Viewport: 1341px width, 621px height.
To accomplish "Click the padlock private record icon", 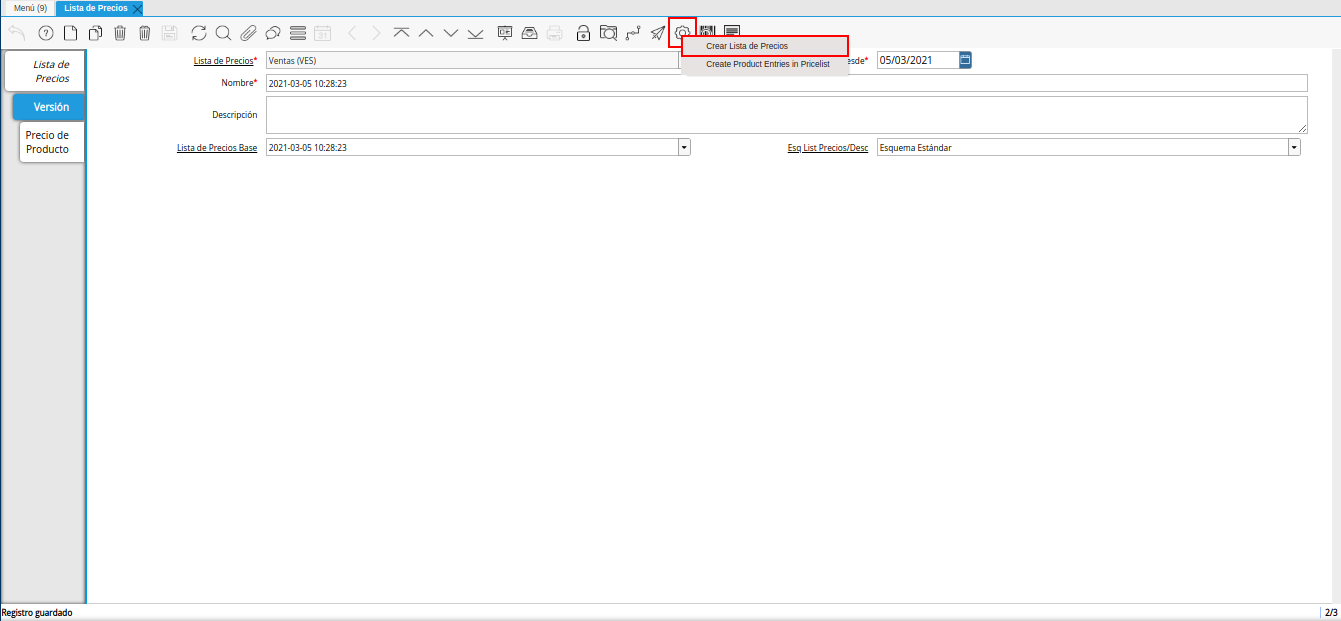I will [x=583, y=33].
